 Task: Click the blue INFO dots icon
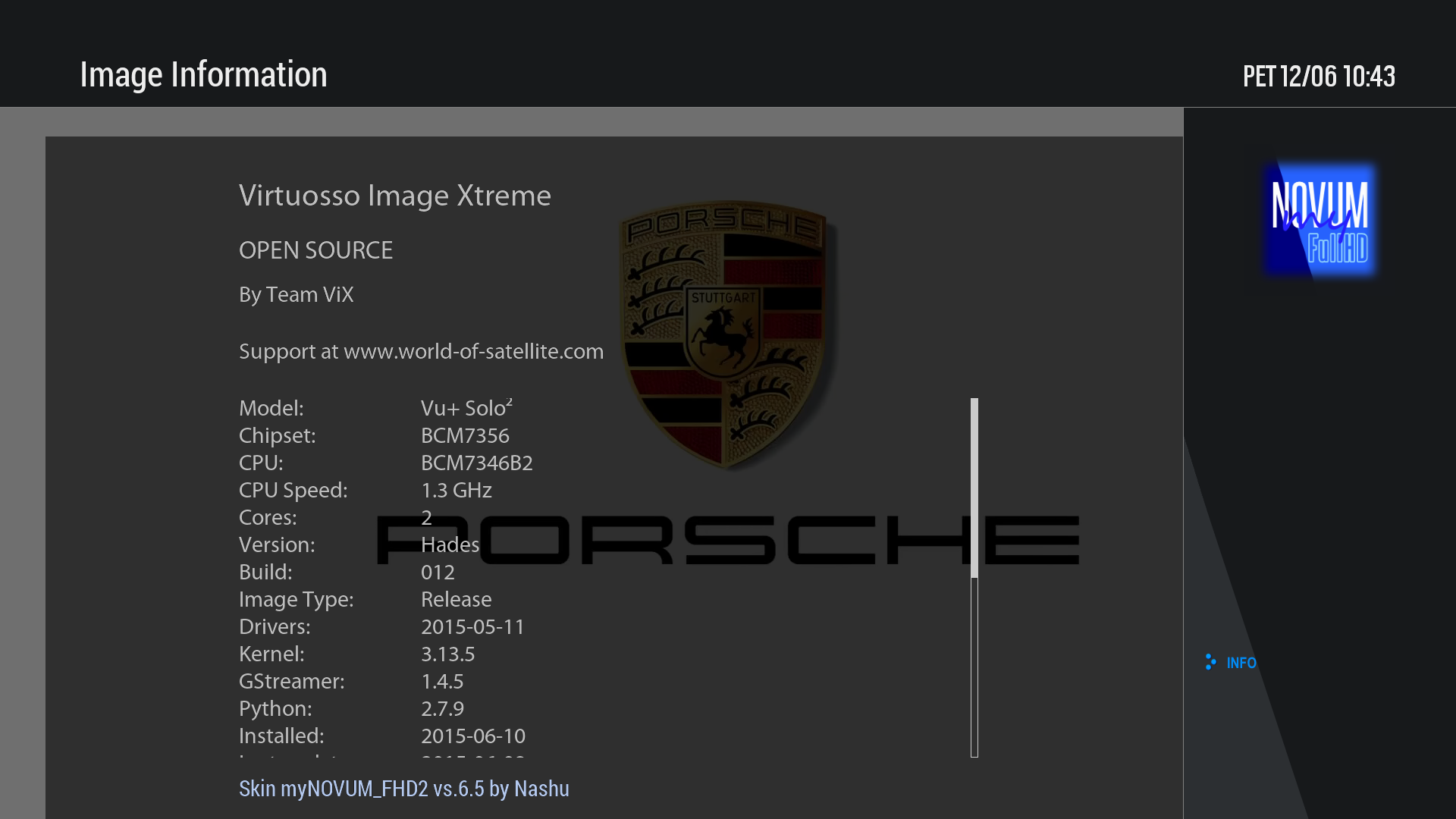pos(1210,662)
